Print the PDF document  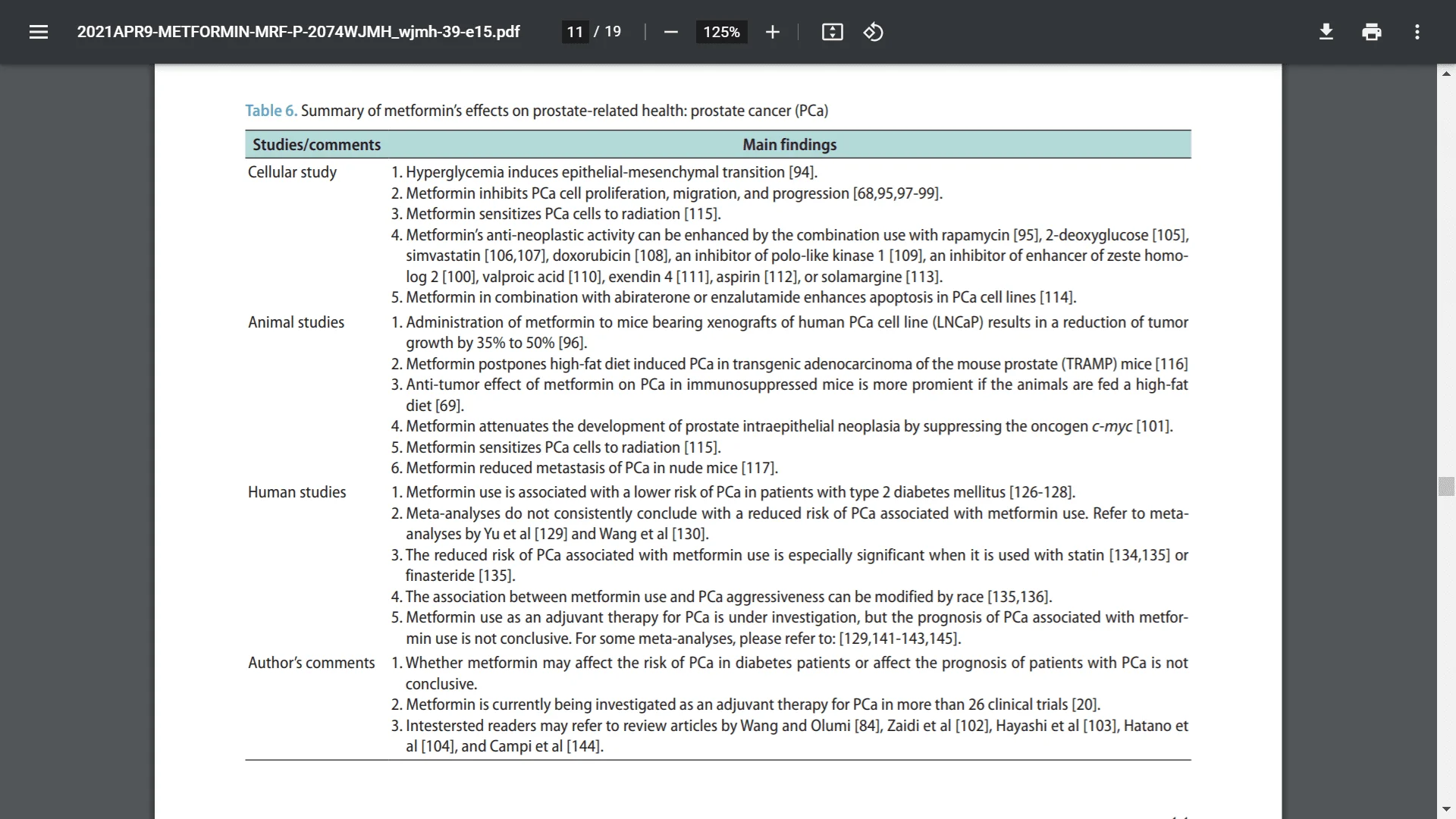1371,32
